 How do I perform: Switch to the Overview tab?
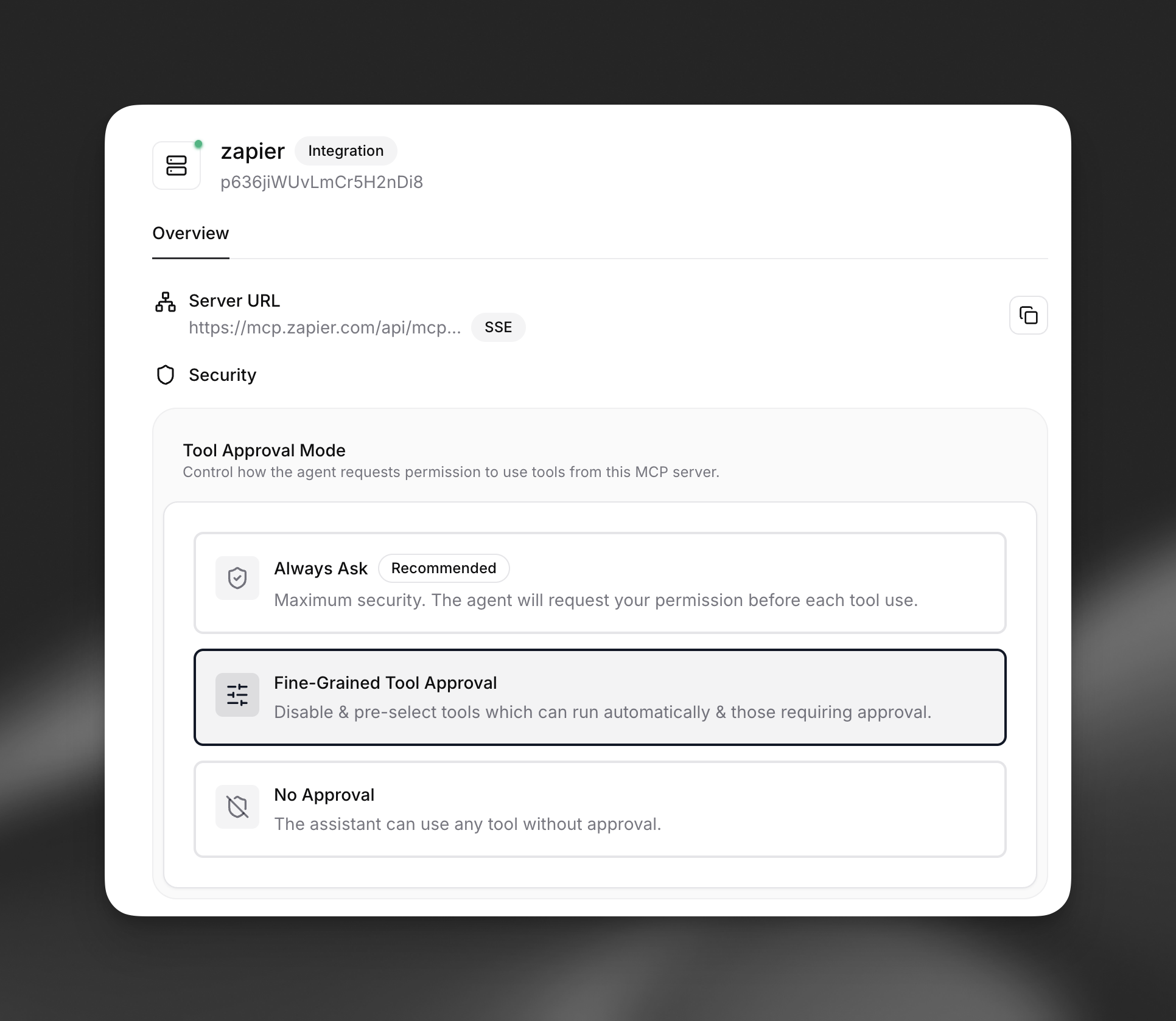click(x=191, y=233)
